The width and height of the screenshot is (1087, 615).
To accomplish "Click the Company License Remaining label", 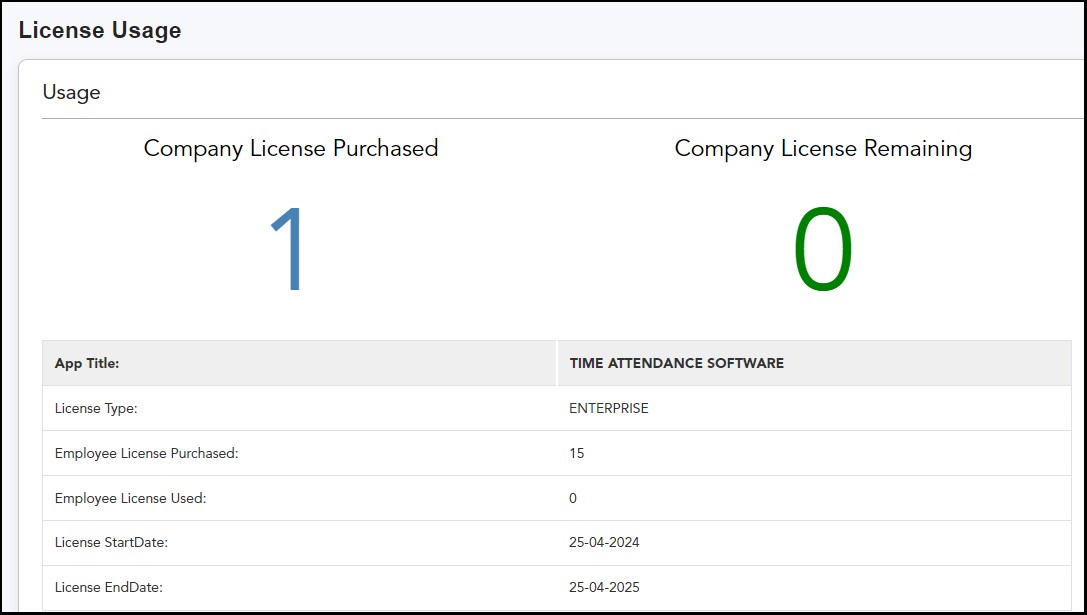I will point(823,148).
